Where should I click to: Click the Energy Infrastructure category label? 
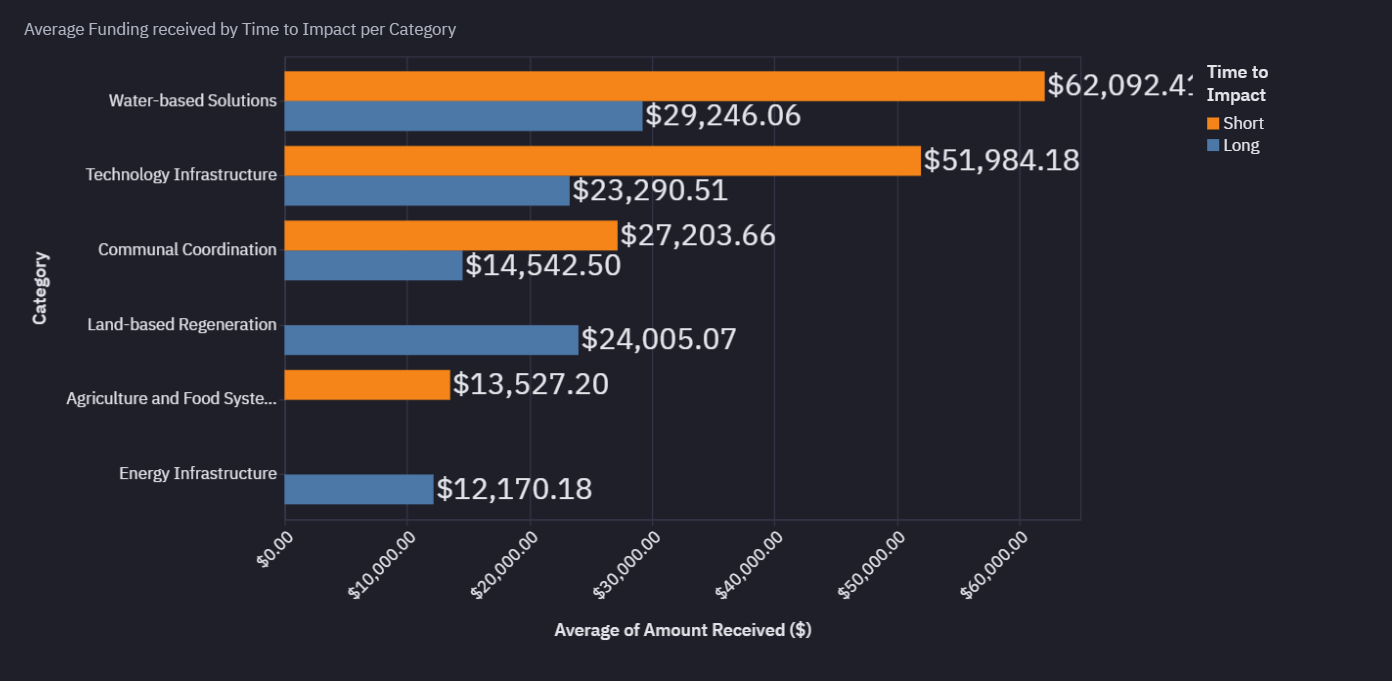(197, 473)
